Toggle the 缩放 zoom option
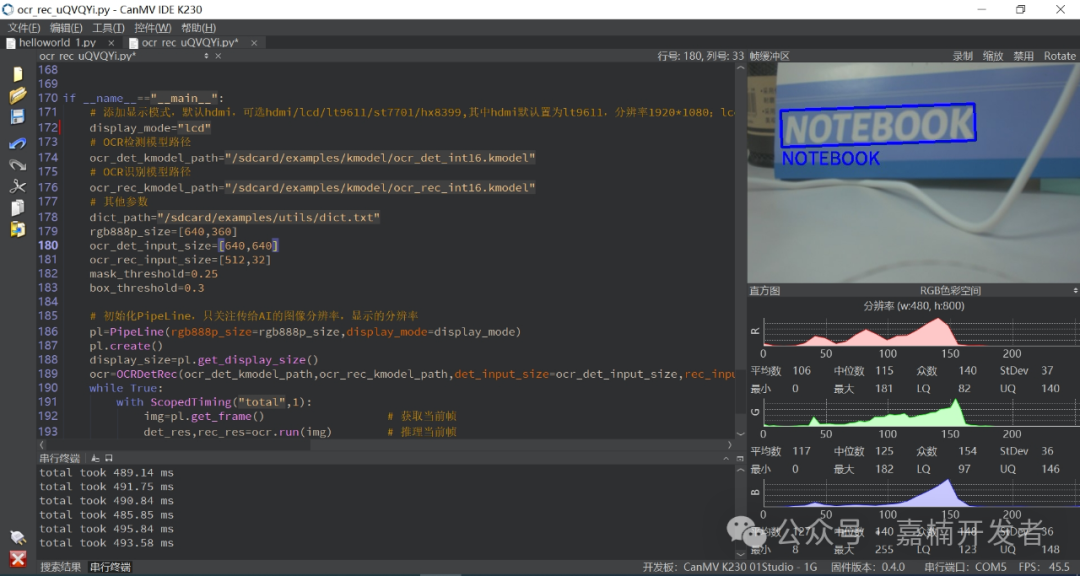1080x576 pixels. pos(993,56)
